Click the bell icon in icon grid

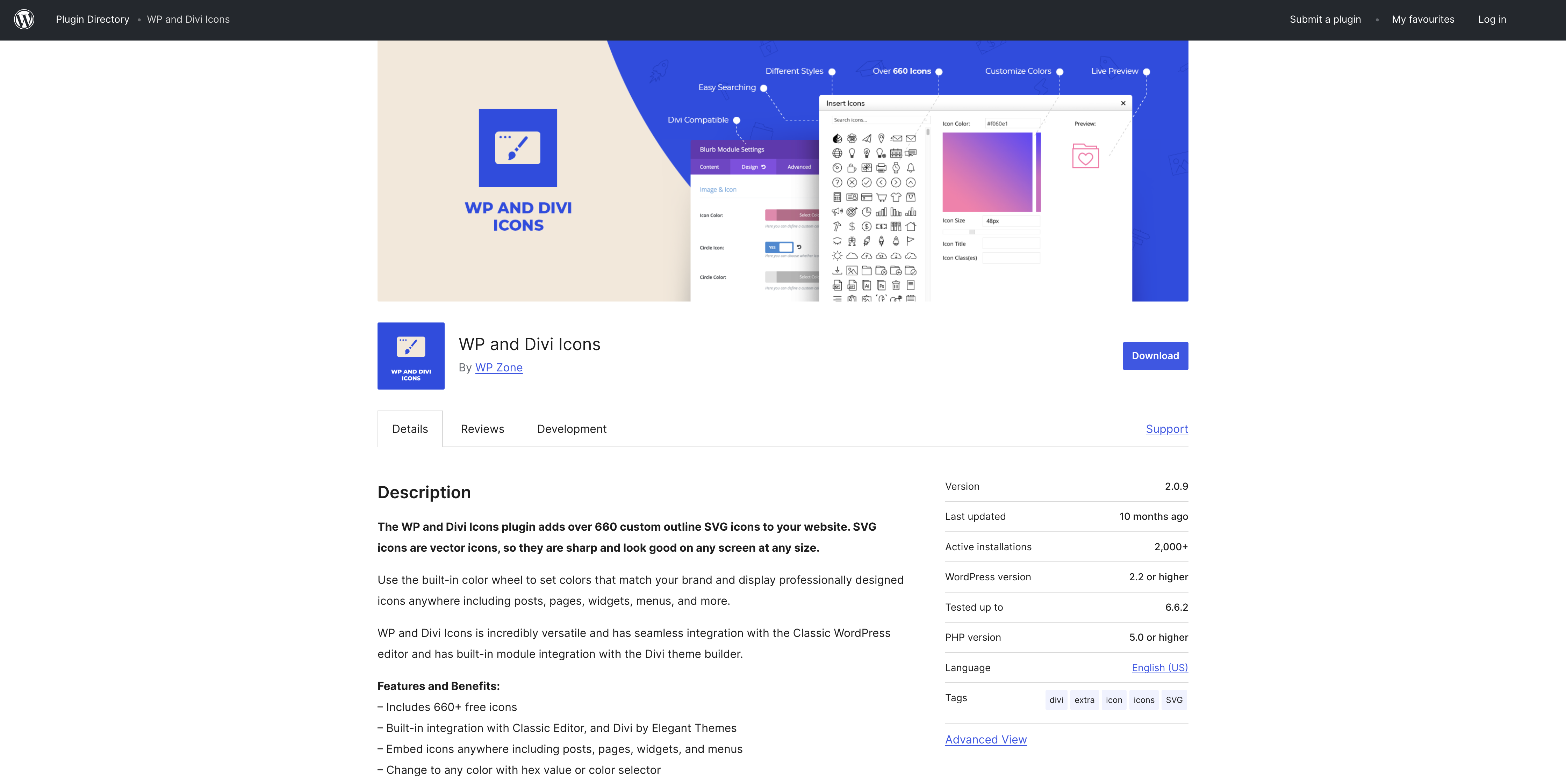[910, 168]
